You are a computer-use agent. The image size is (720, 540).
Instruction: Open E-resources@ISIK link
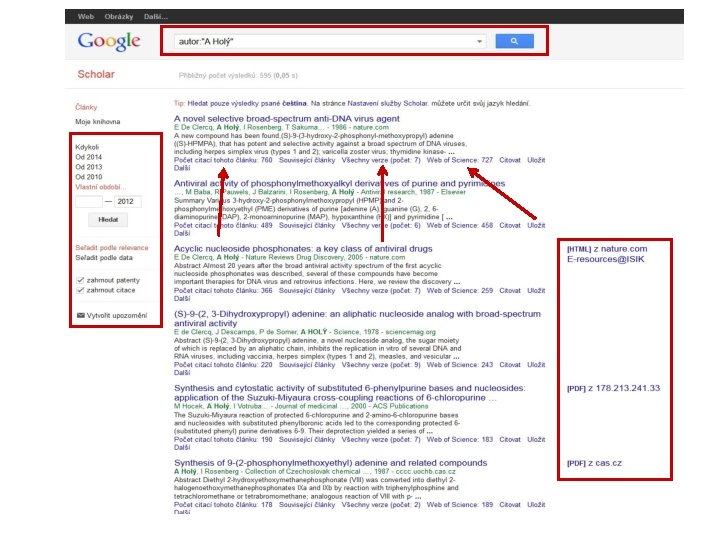(606, 259)
